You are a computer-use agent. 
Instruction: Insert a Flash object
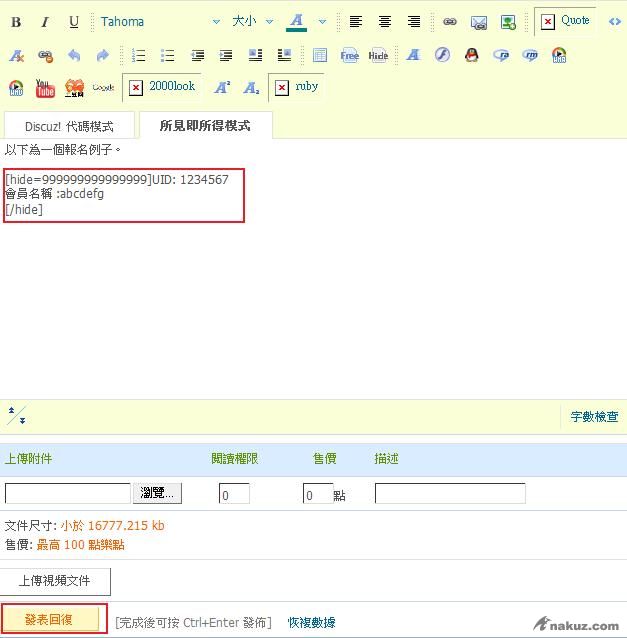[442, 55]
